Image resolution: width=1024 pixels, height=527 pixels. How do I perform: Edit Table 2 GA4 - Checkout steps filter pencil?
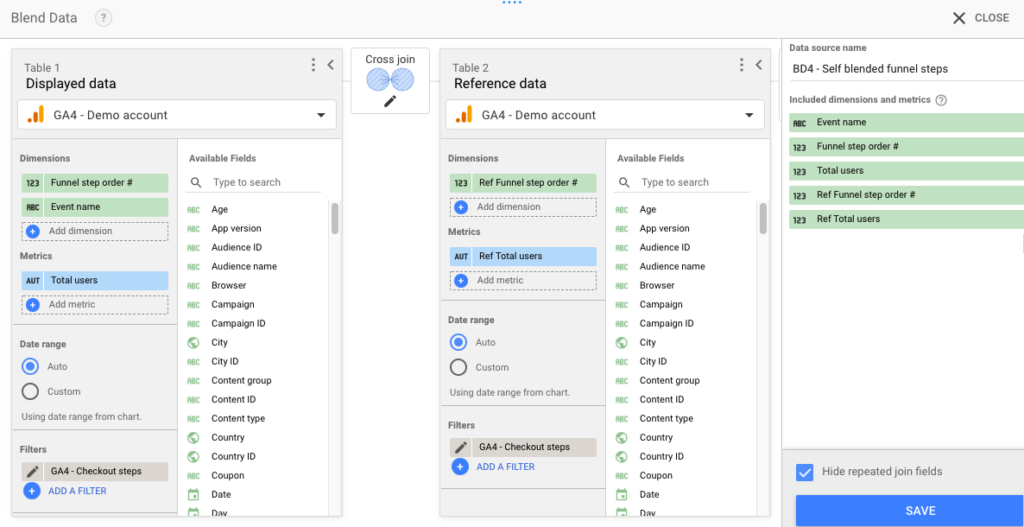pos(461,447)
